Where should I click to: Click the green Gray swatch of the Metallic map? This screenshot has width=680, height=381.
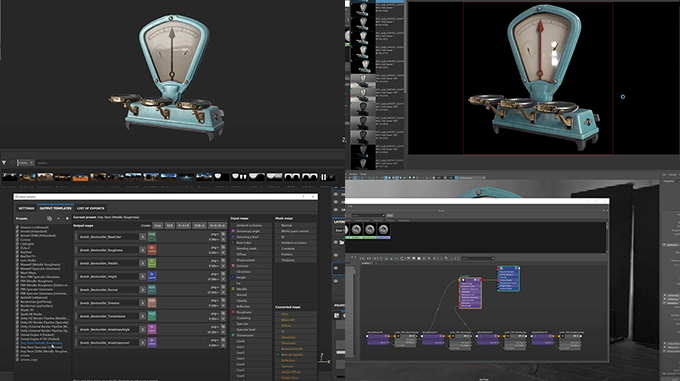click(x=152, y=263)
